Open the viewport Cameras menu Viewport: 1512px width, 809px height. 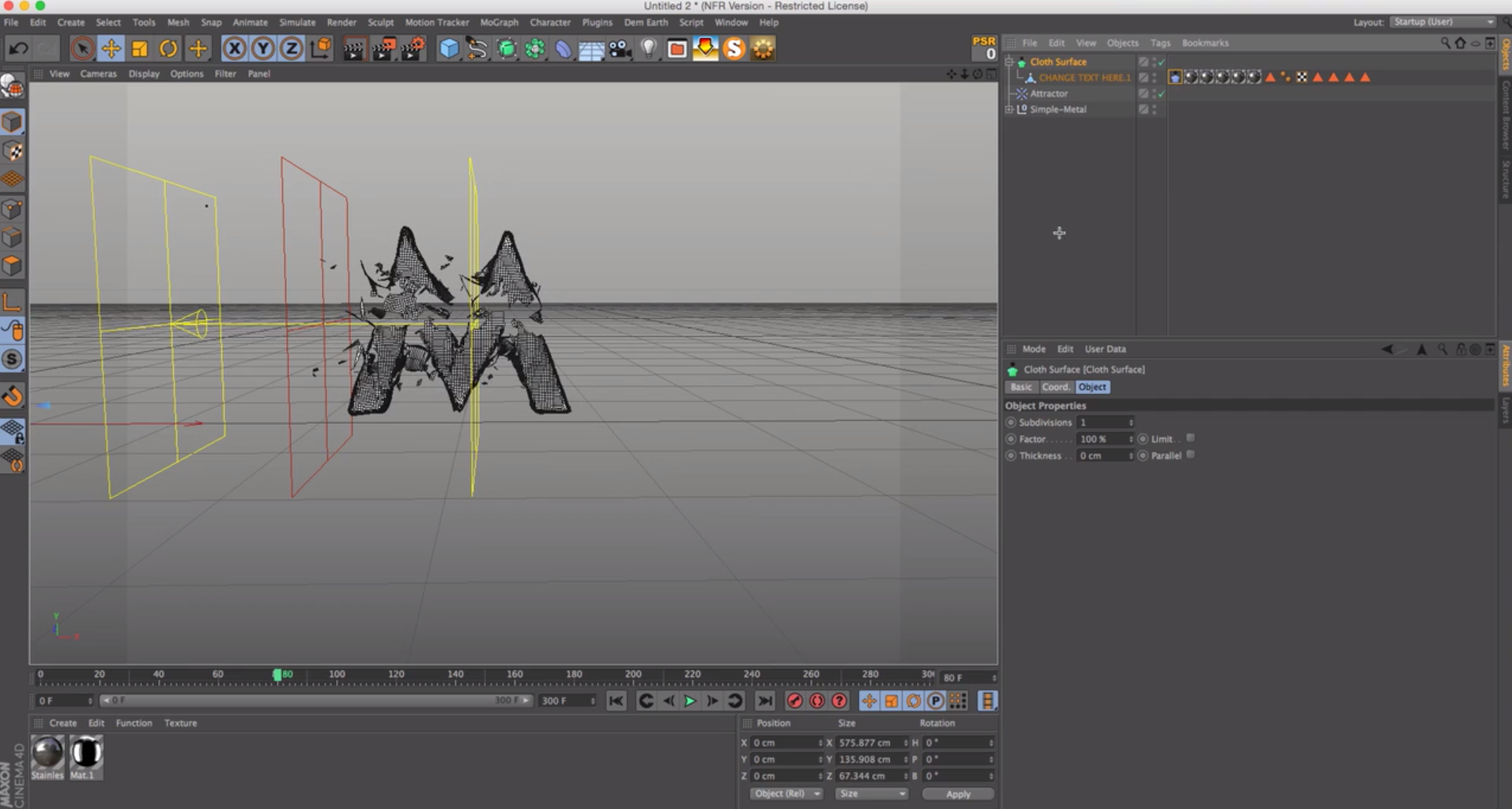pos(98,74)
